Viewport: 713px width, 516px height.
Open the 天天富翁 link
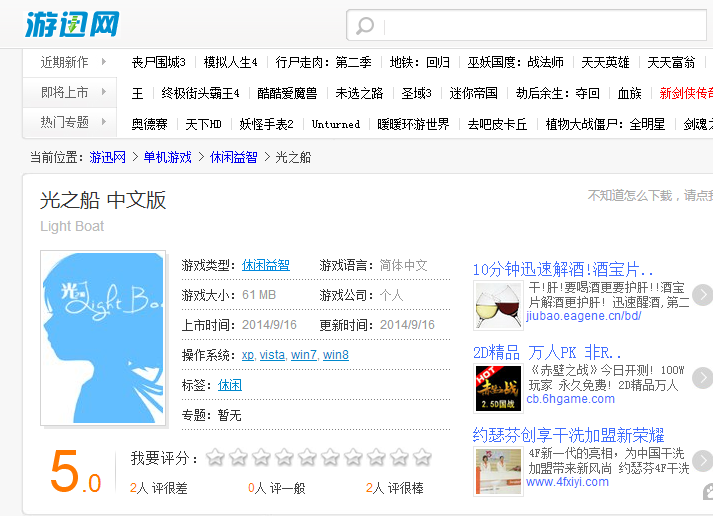[x=671, y=62]
